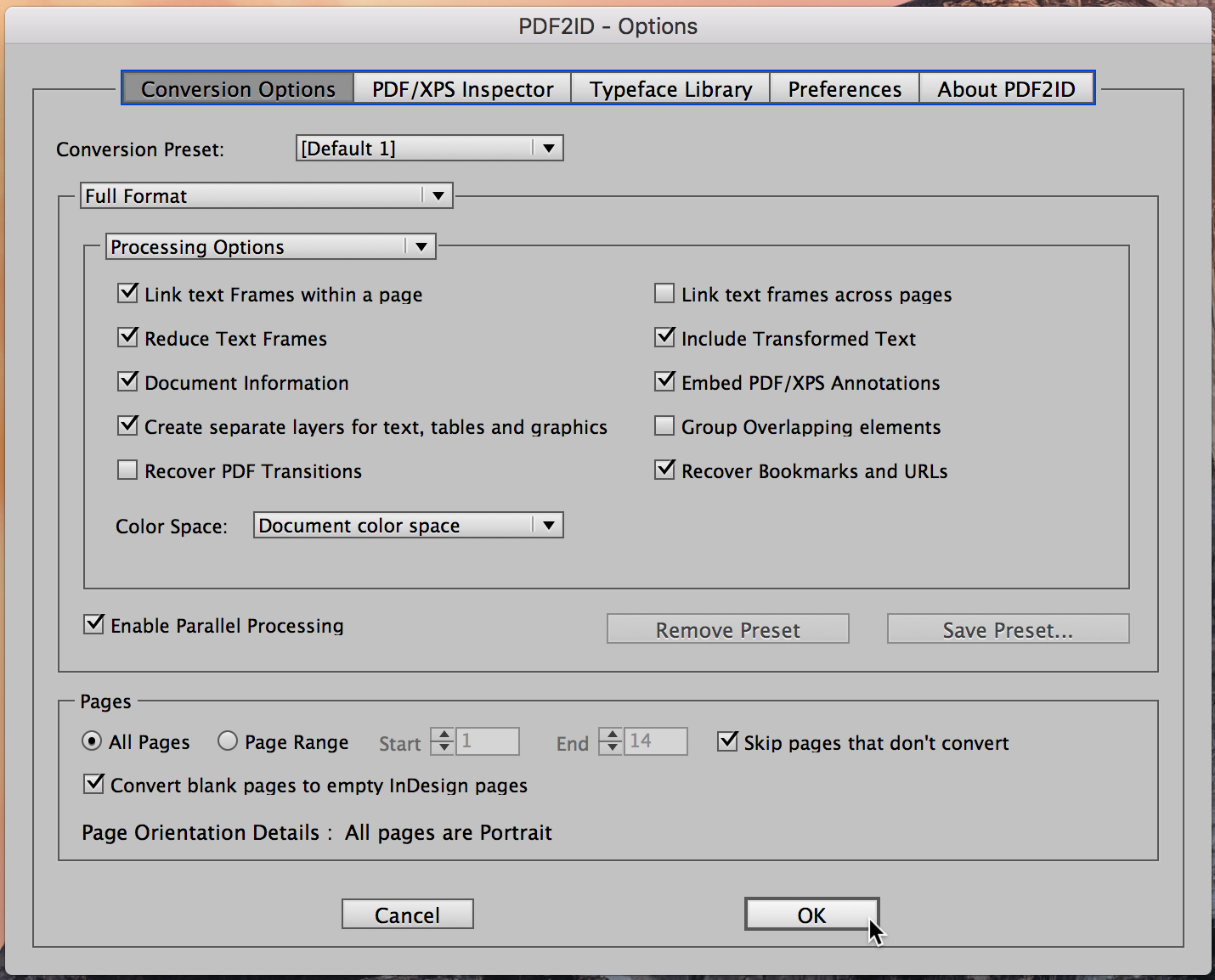Image resolution: width=1215 pixels, height=980 pixels.
Task: Disable Enable Parallel Processing checkbox
Action: coord(93,624)
